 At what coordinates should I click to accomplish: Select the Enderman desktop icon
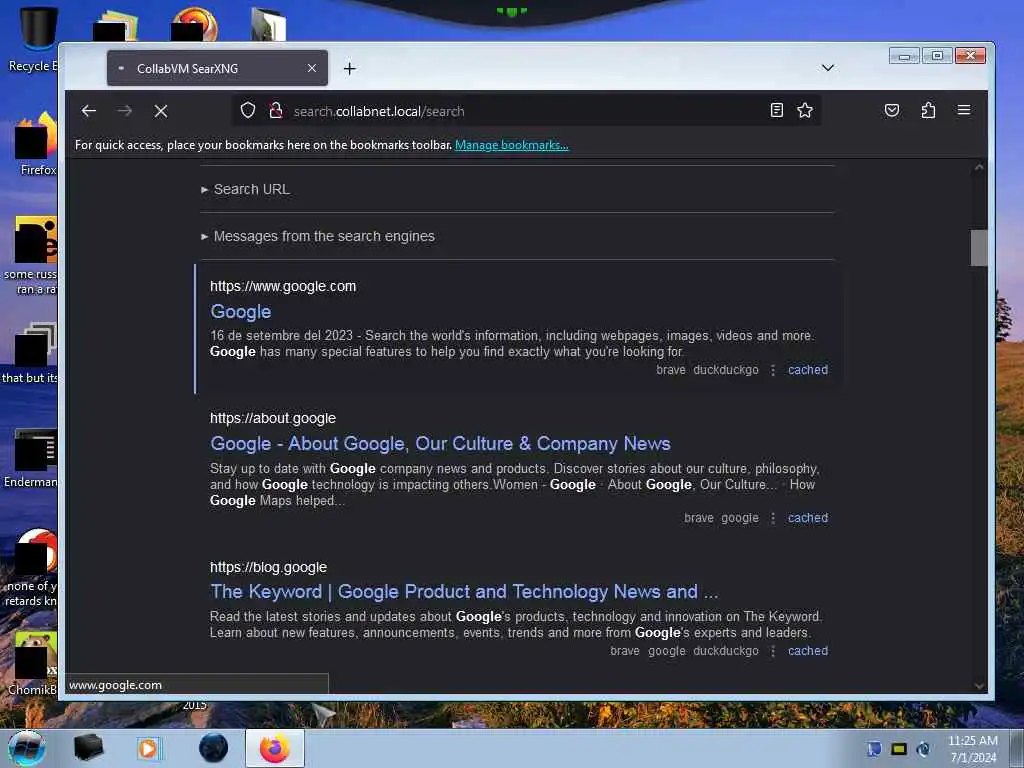click(33, 458)
